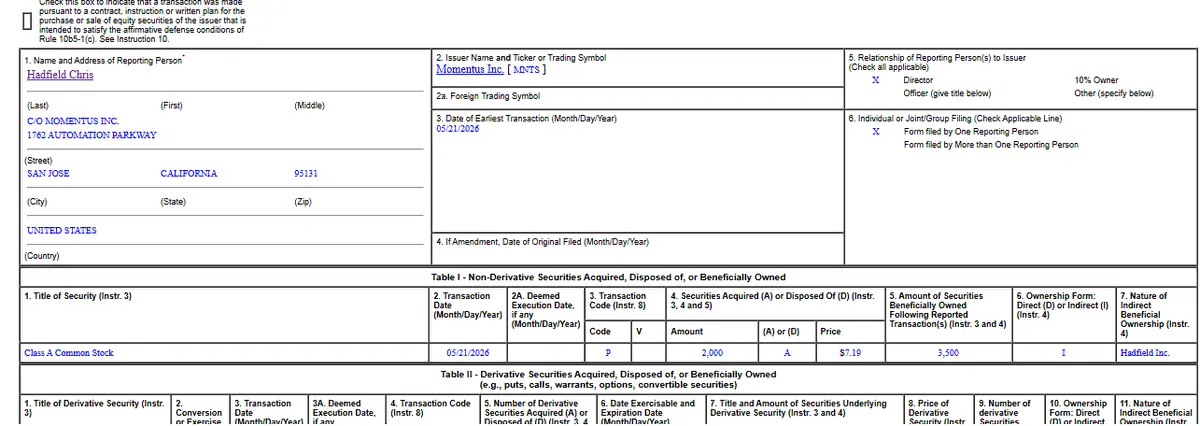1200x426 pixels.
Task: Click the price $7.19 cell
Action: 850,353
